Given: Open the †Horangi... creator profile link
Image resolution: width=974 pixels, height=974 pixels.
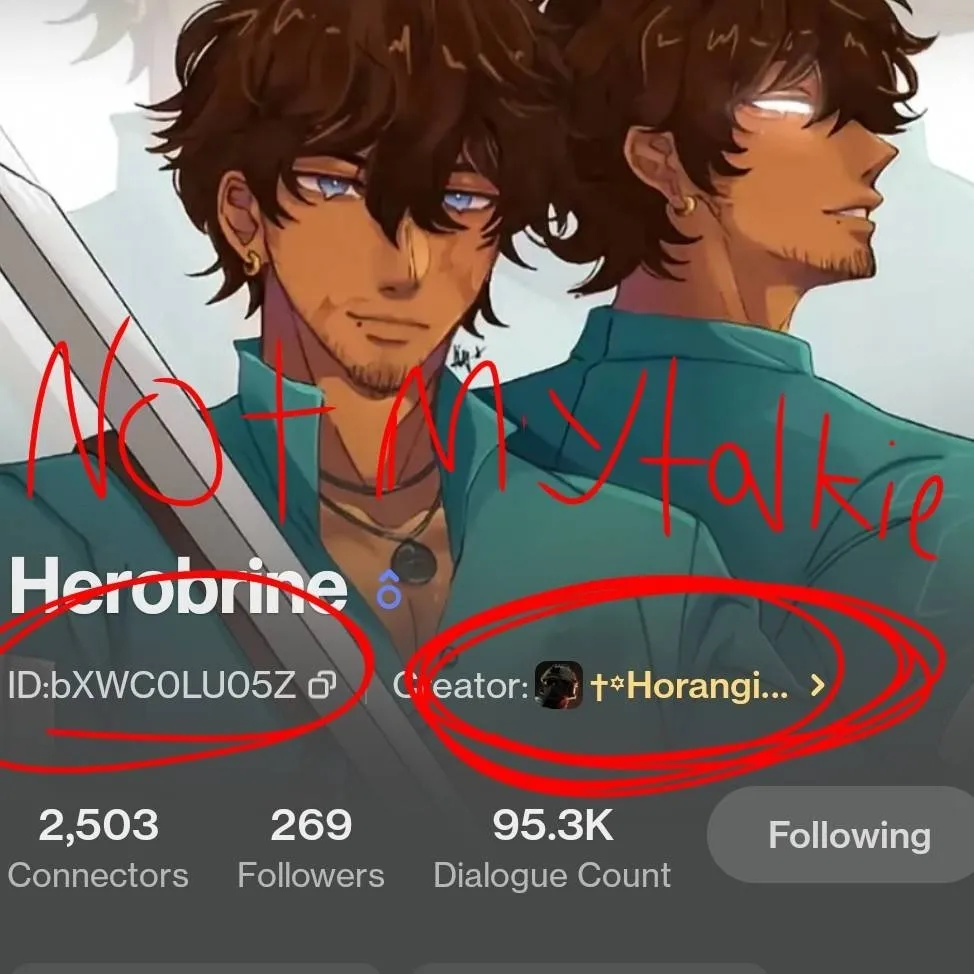Looking at the screenshot, I should (x=689, y=685).
